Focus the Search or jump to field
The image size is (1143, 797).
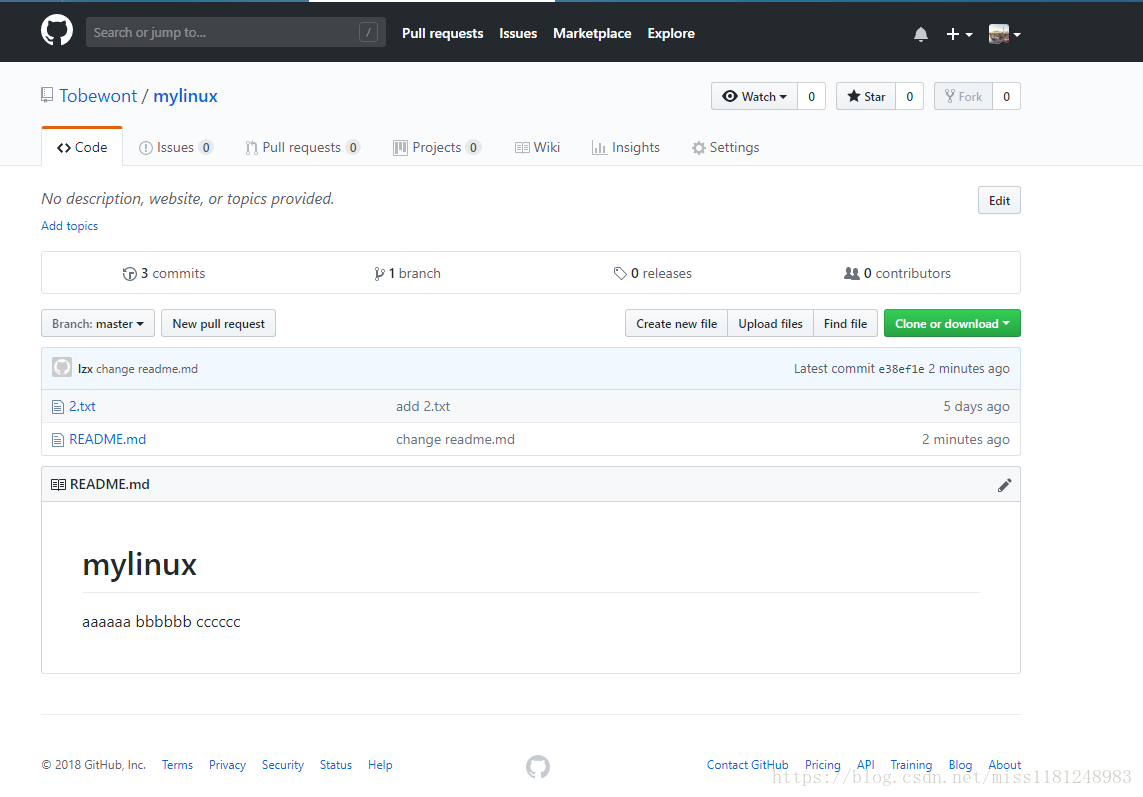click(235, 32)
